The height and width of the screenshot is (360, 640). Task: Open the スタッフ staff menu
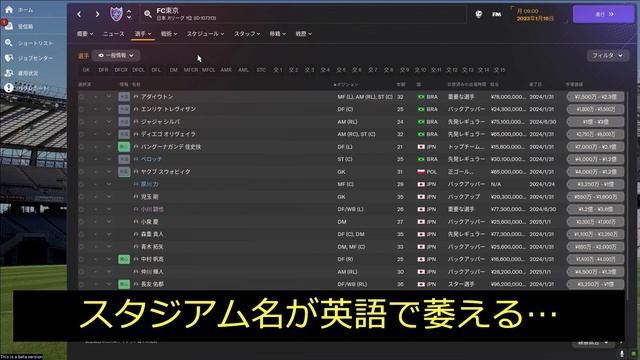247,34
